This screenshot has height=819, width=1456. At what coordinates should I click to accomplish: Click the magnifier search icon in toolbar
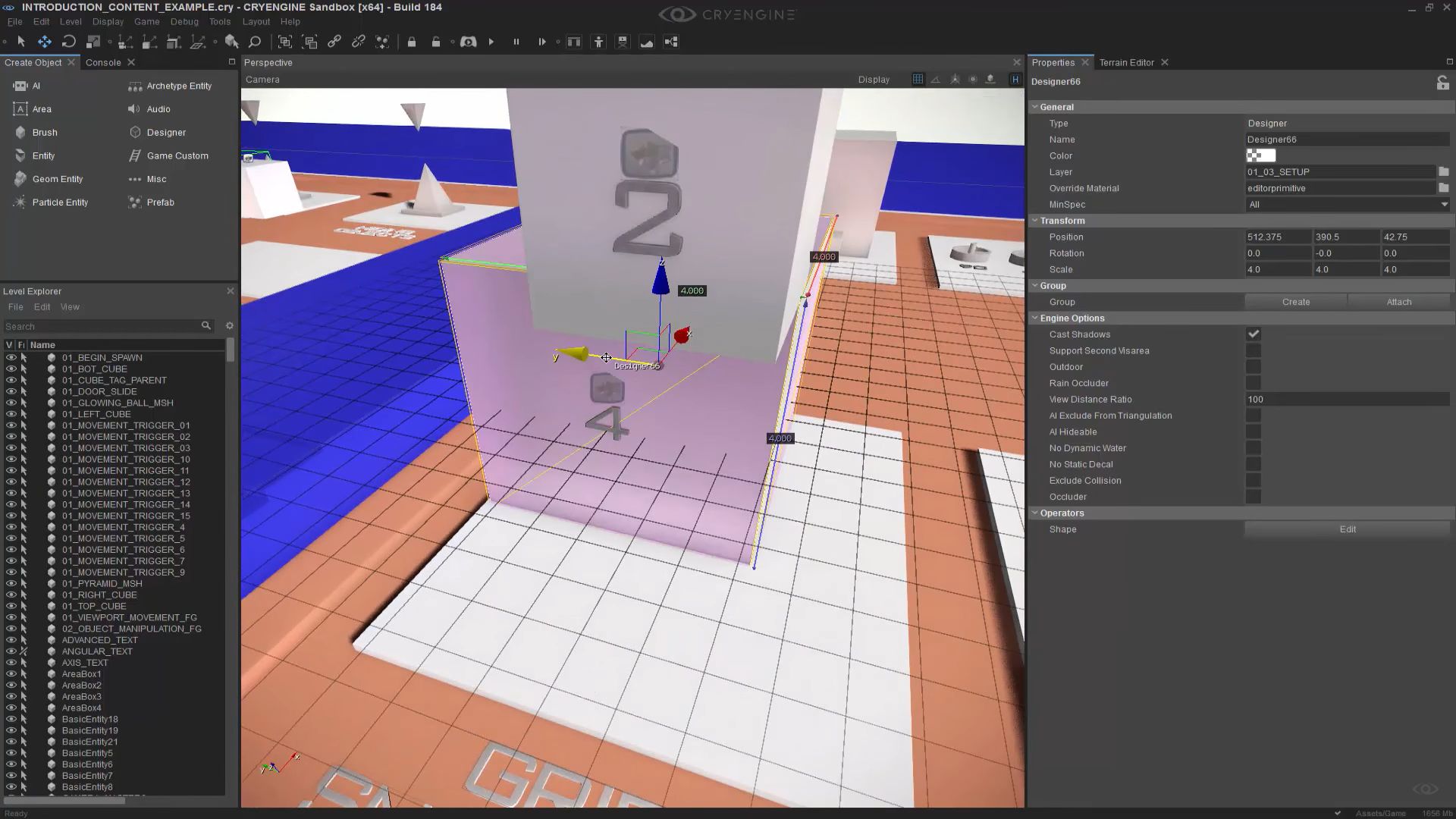pyautogui.click(x=255, y=42)
